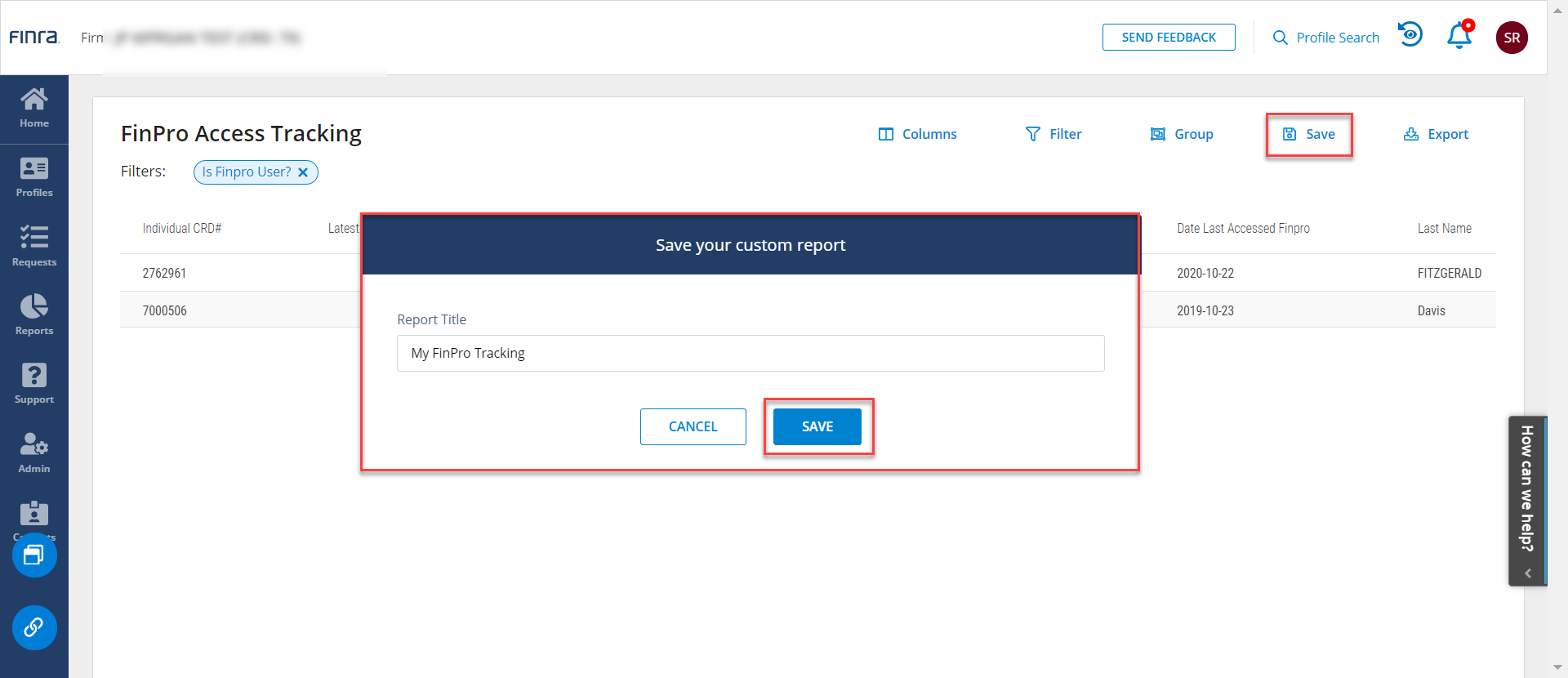Open the Columns chooser
Image resolution: width=1568 pixels, height=678 pixels.
pos(917,134)
